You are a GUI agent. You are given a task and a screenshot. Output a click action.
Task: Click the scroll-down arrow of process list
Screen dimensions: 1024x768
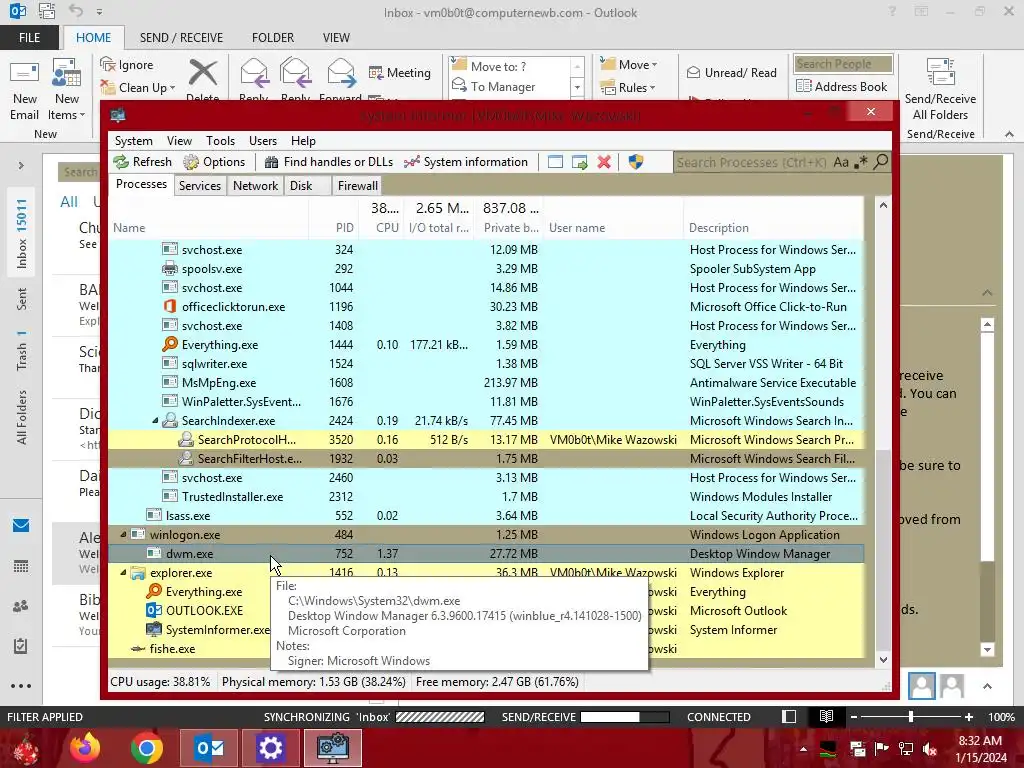pyautogui.click(x=883, y=660)
